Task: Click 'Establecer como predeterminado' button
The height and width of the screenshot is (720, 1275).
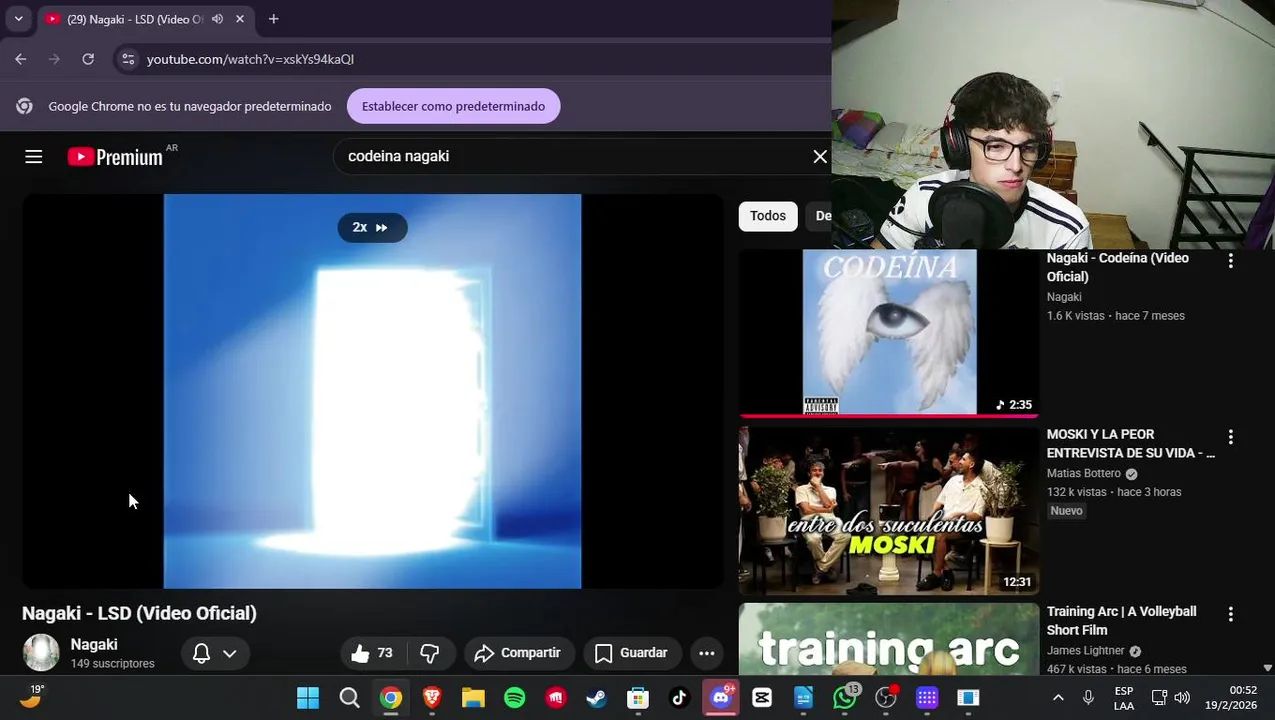Action: [x=453, y=106]
